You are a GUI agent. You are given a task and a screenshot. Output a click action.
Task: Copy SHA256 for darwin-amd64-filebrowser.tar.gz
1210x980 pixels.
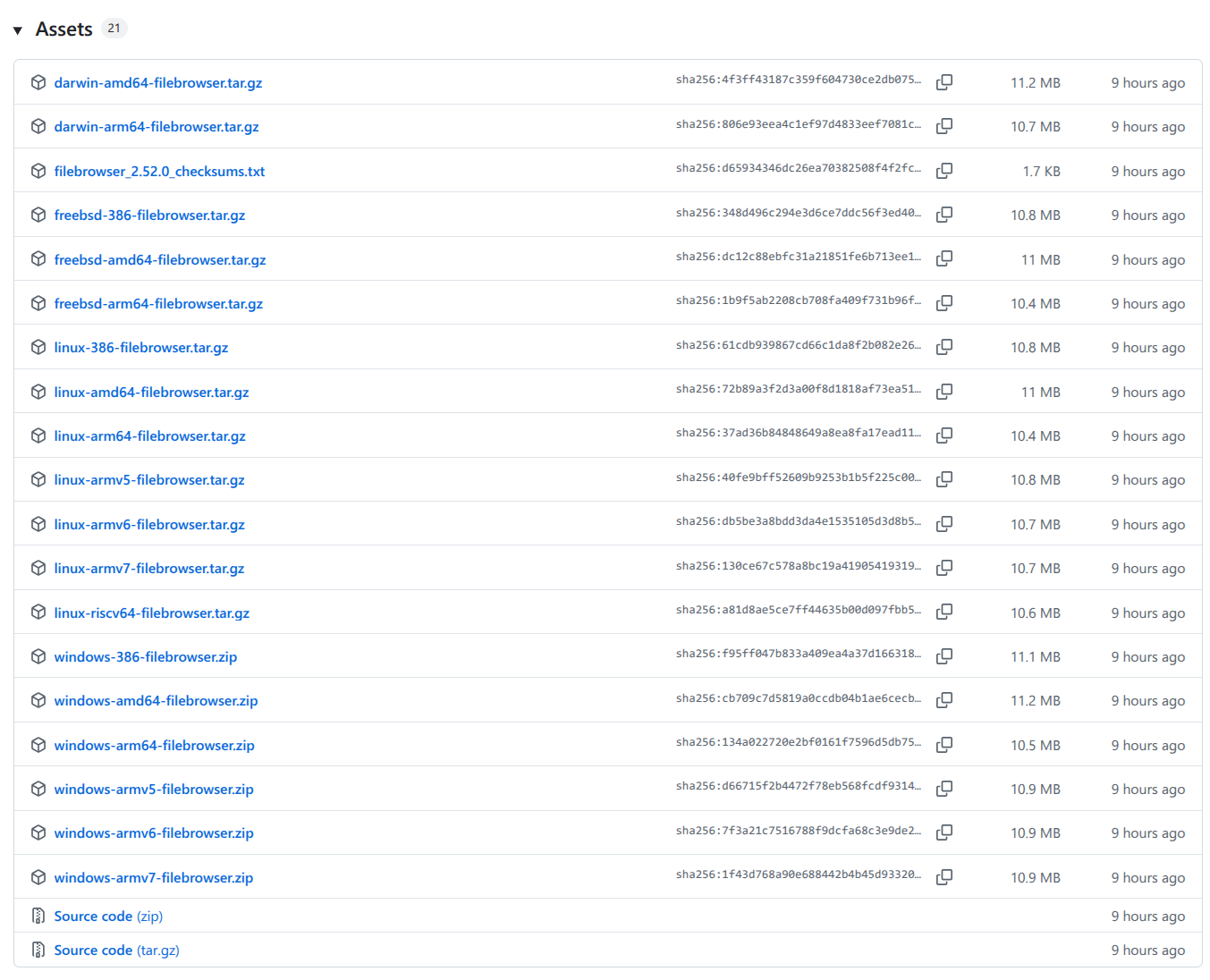tap(943, 82)
